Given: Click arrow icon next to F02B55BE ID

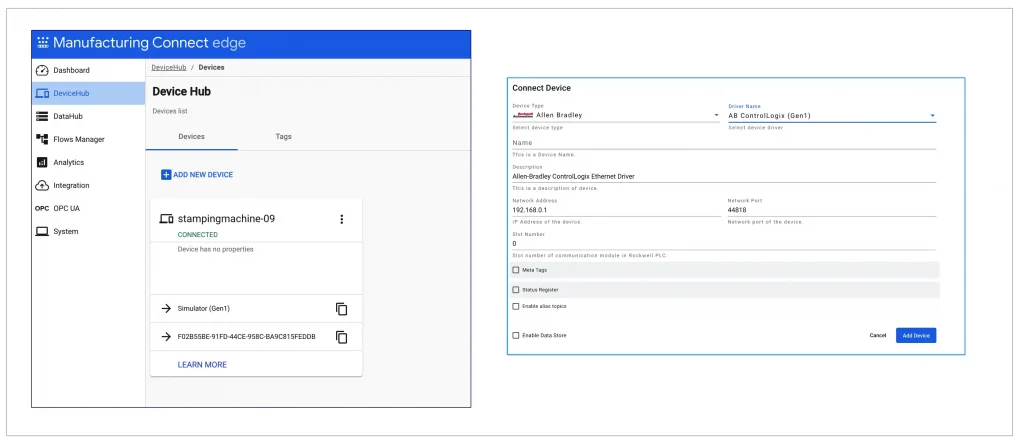Looking at the screenshot, I should pos(166,337).
